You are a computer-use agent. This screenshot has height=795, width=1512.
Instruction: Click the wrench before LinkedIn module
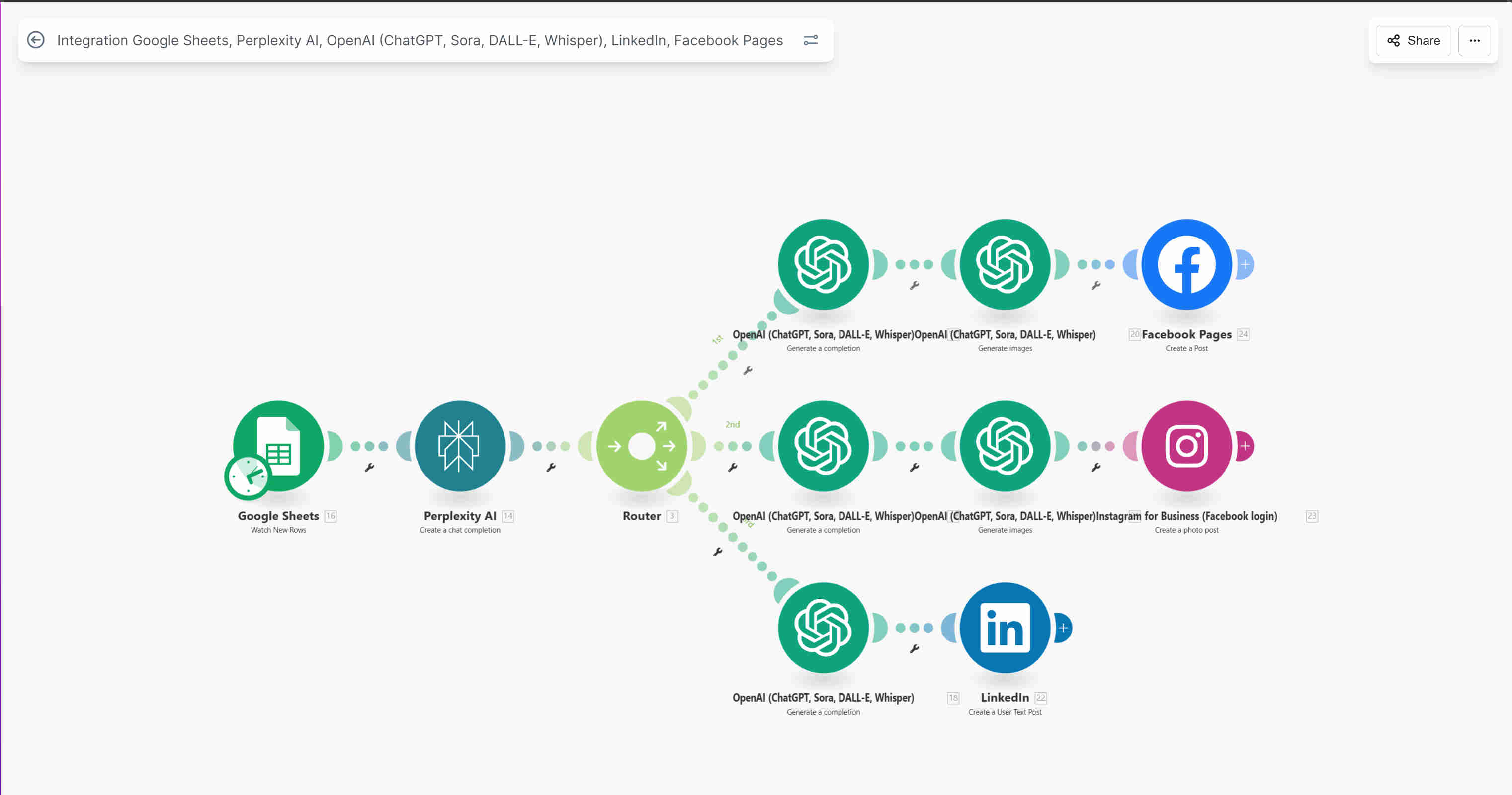point(914,649)
